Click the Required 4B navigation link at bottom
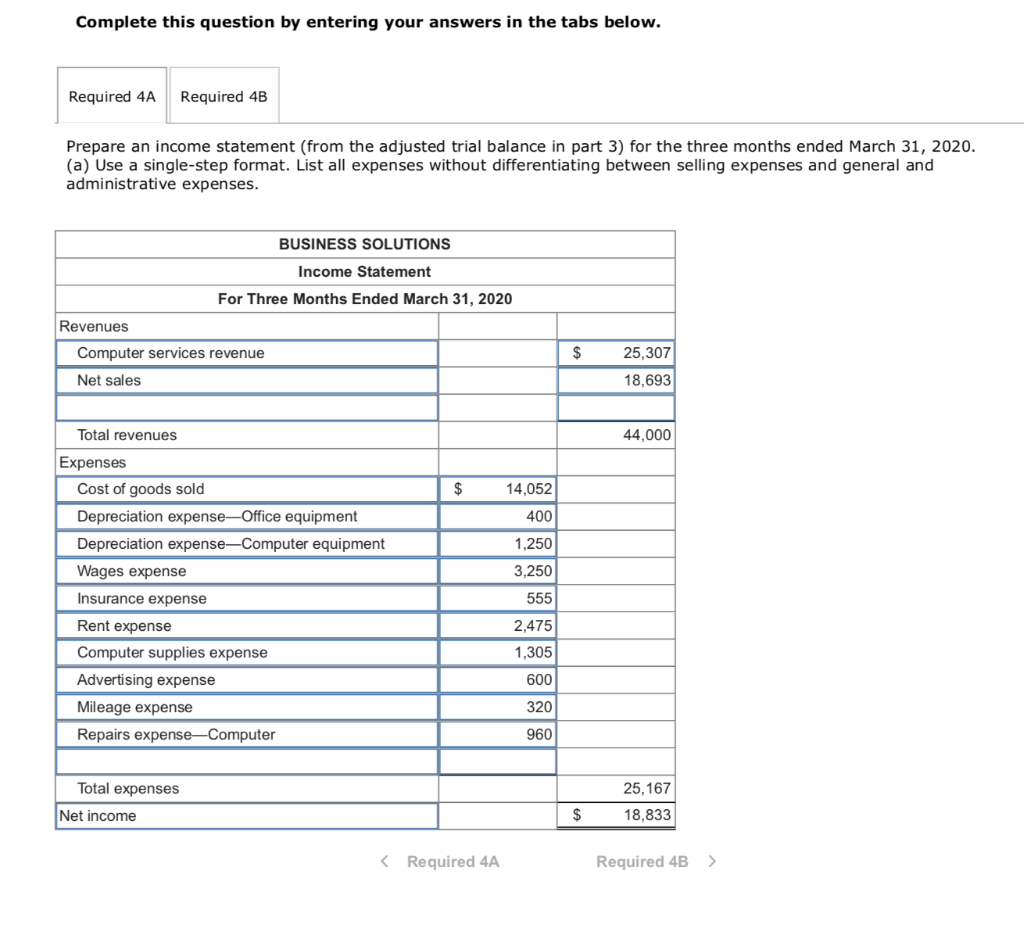1024x935 pixels. (x=641, y=861)
